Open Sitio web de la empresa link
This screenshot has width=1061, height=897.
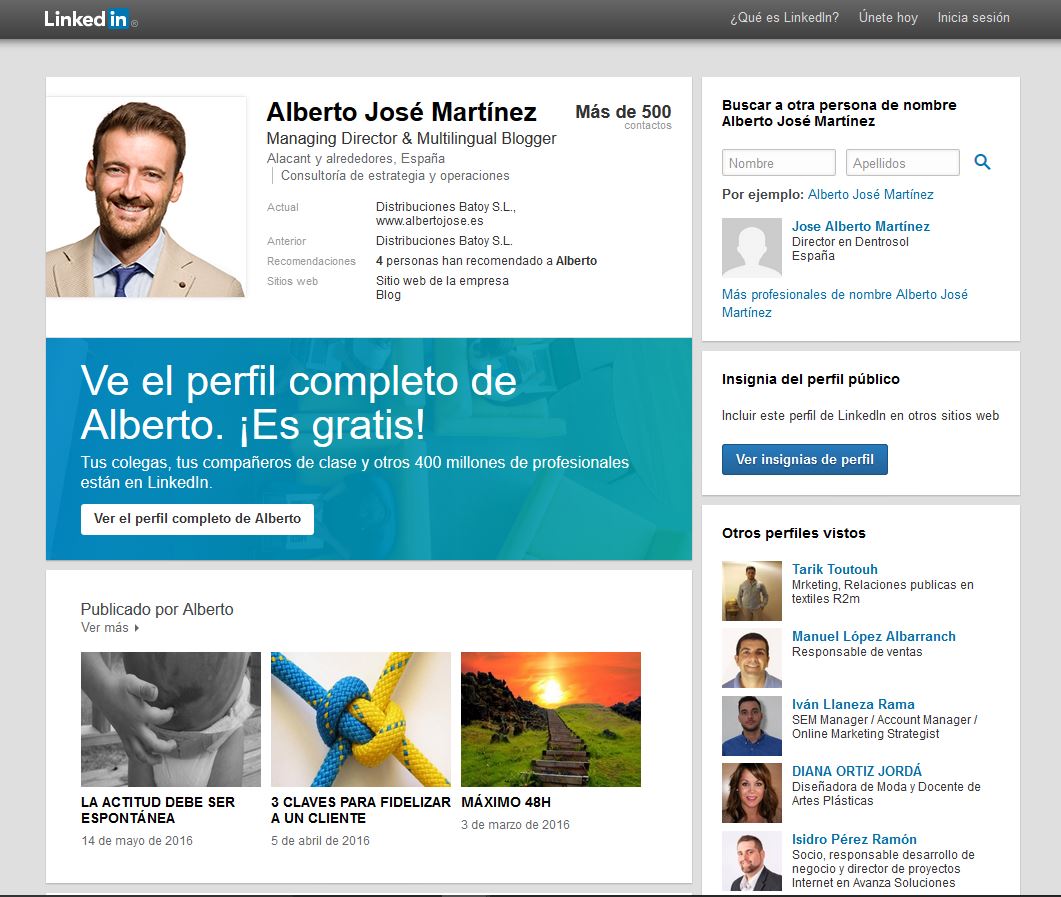point(442,281)
